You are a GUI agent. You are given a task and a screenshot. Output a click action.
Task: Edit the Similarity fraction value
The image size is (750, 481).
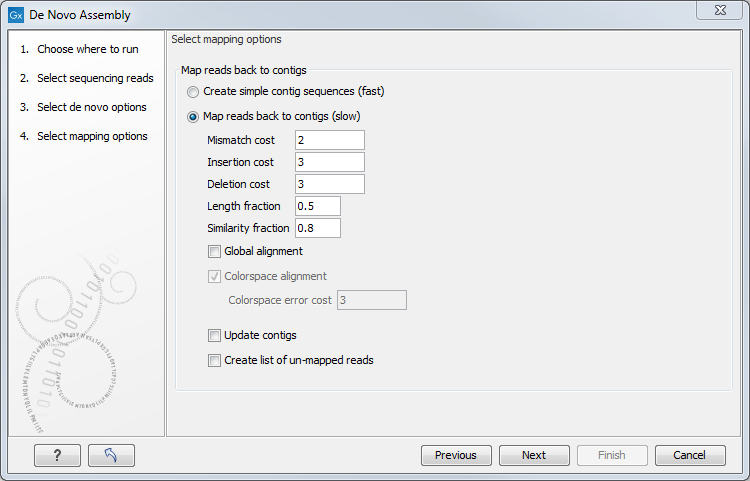point(317,228)
